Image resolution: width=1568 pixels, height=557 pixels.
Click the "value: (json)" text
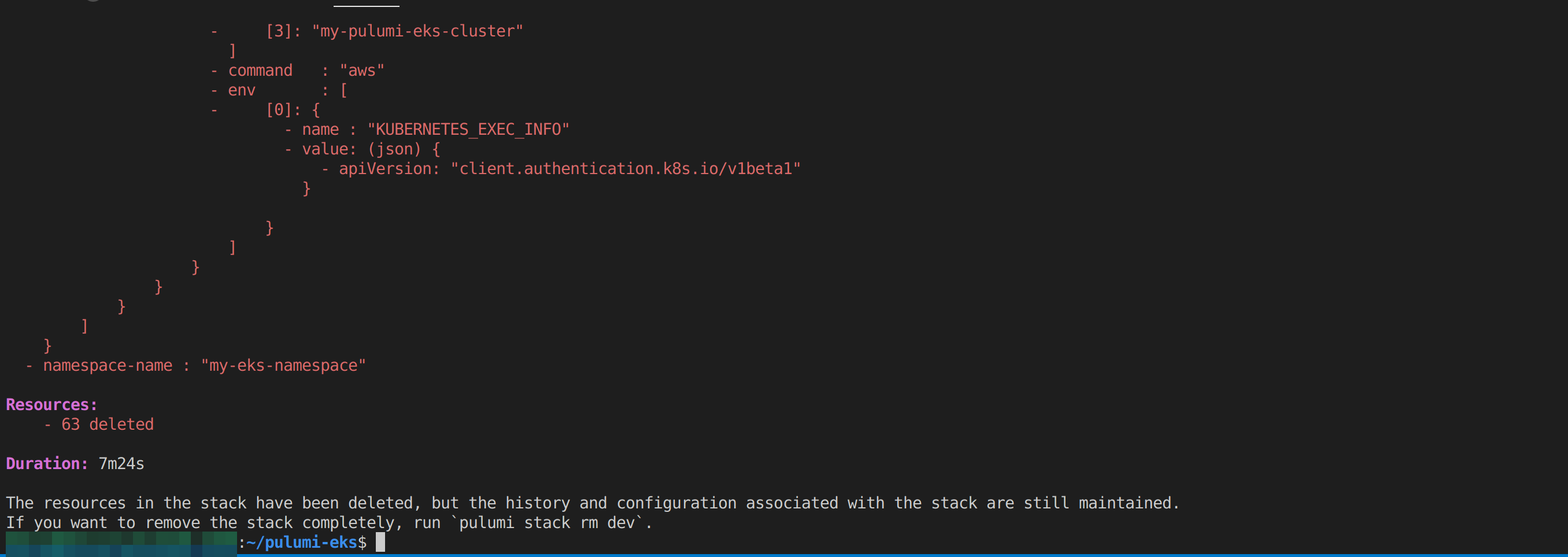361,149
